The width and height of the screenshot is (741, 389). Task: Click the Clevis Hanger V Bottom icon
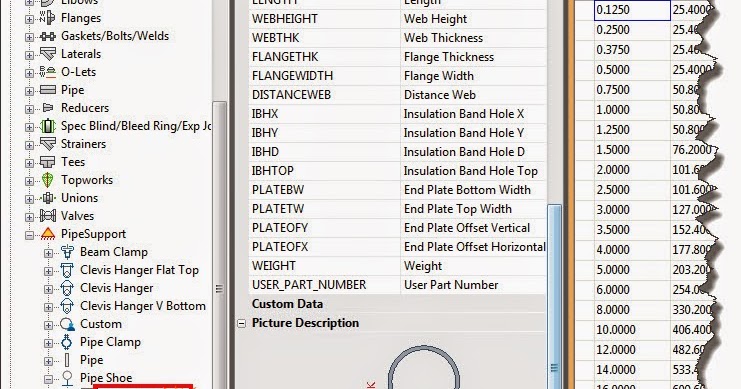tap(67, 306)
